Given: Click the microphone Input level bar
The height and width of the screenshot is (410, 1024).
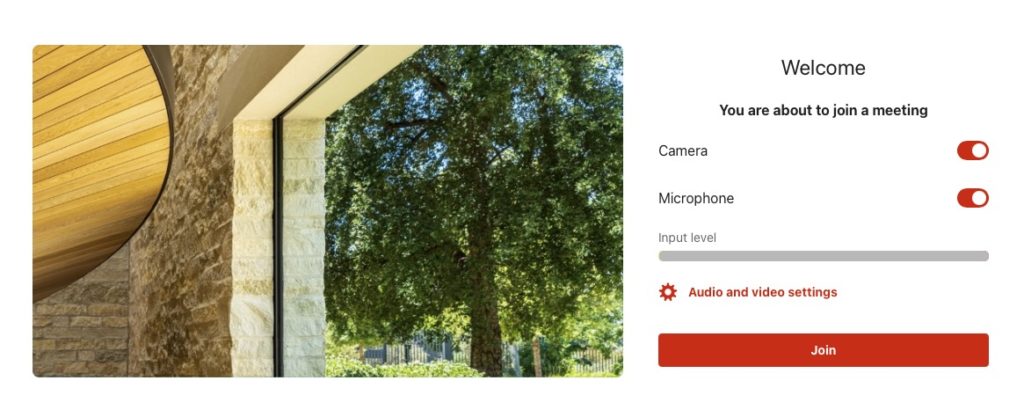Looking at the screenshot, I should [x=823, y=256].
